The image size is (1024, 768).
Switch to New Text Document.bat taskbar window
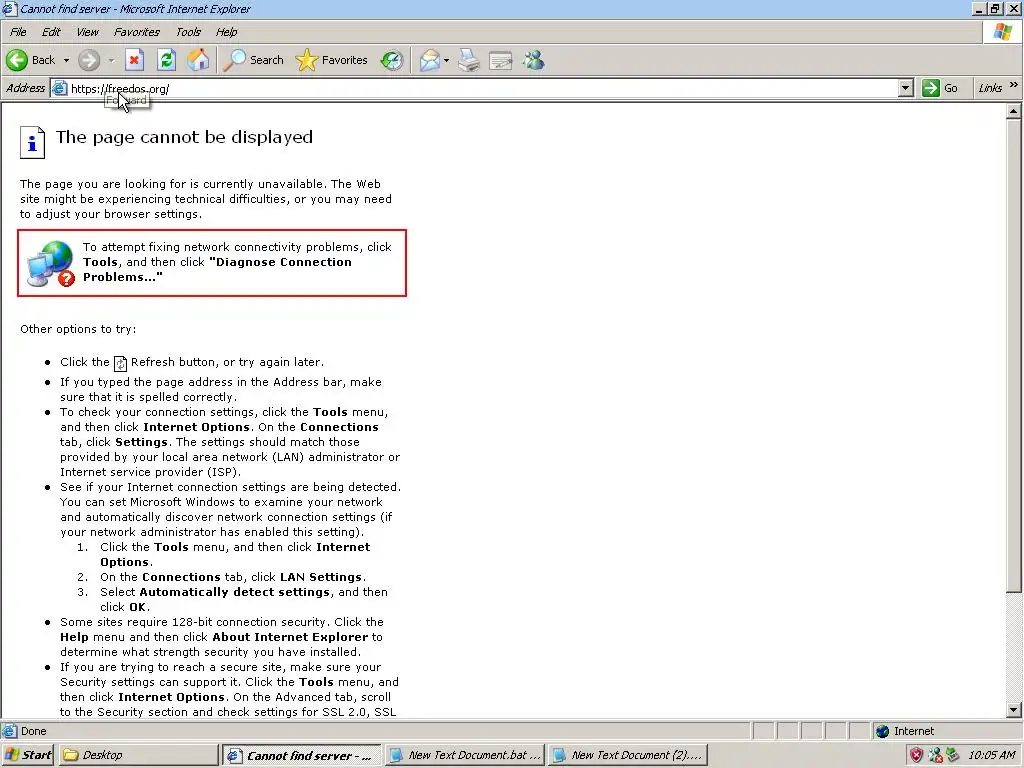pos(464,755)
